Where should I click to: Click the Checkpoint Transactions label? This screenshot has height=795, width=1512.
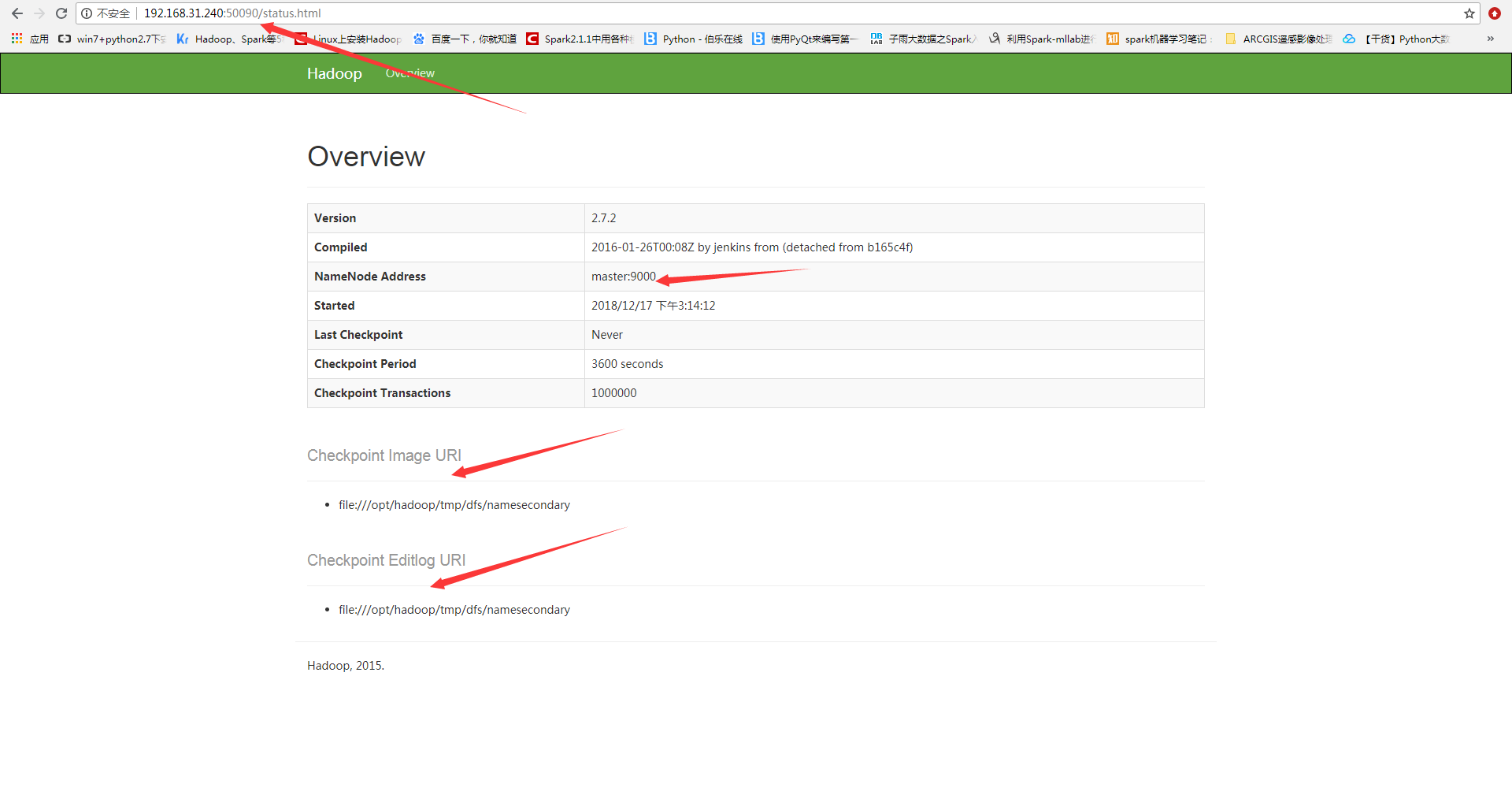383,393
